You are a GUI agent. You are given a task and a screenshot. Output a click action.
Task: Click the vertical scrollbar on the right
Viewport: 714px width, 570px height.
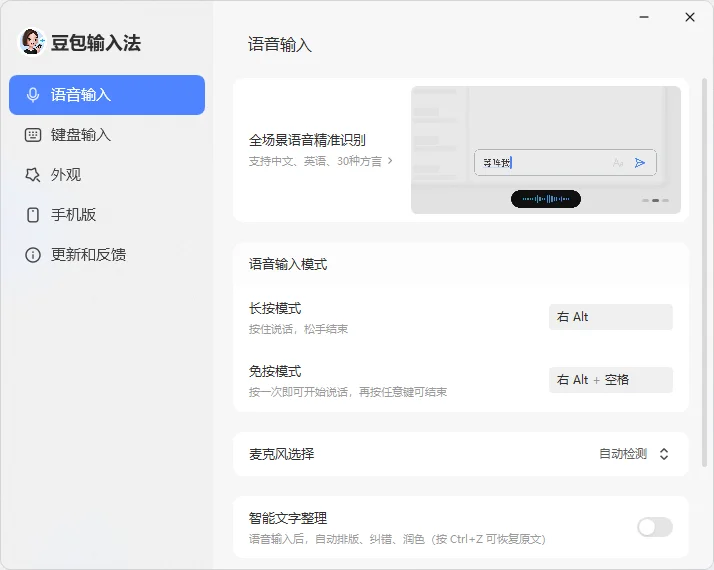[704, 272]
